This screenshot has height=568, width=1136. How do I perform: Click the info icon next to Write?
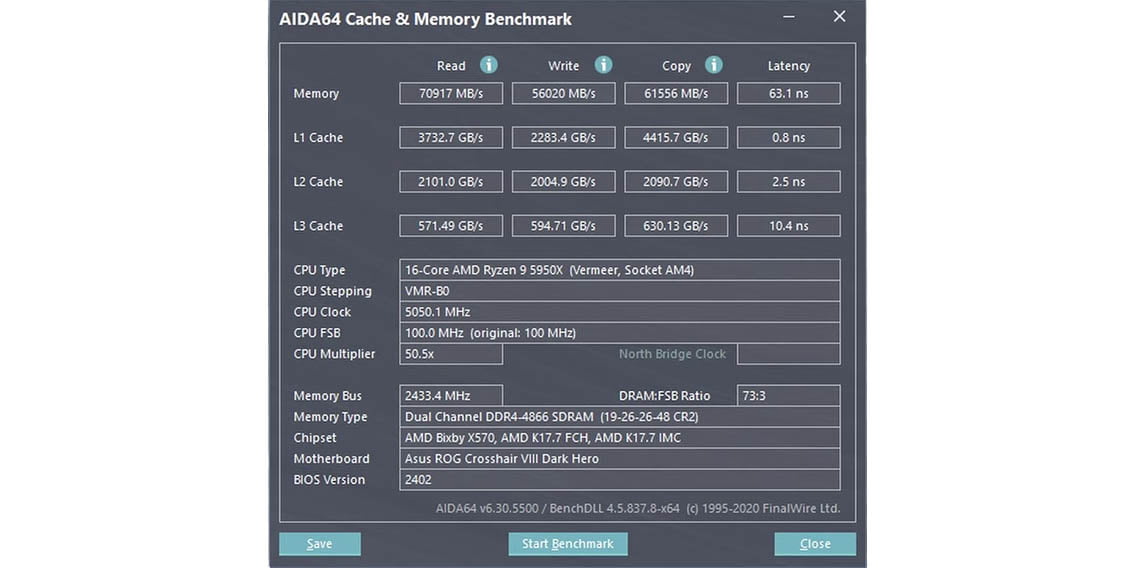(604, 65)
